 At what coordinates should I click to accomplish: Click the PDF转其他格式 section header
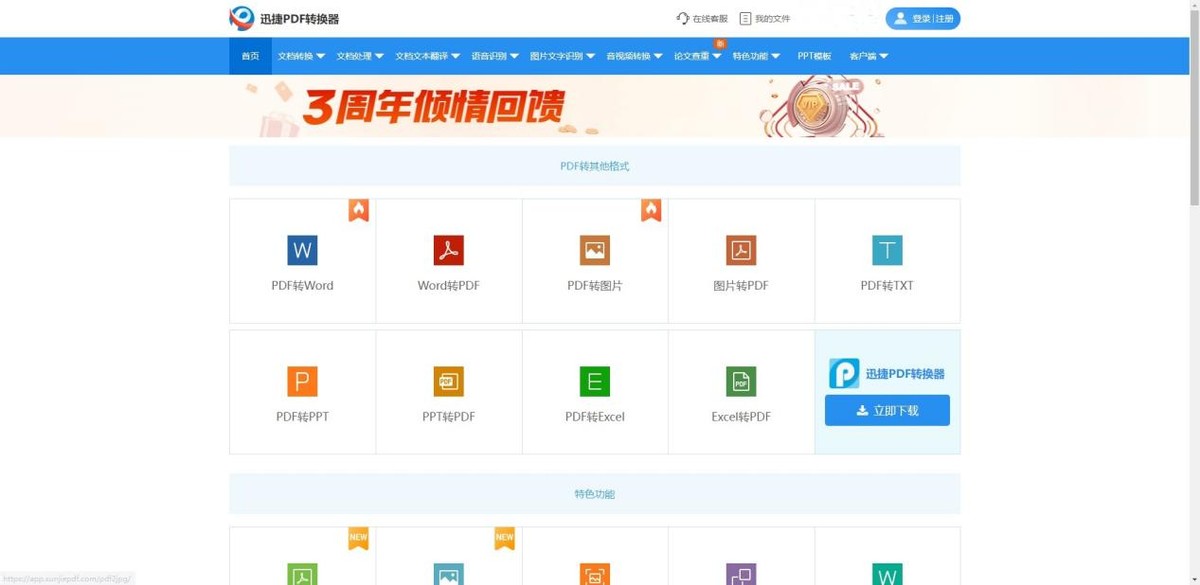pos(595,166)
